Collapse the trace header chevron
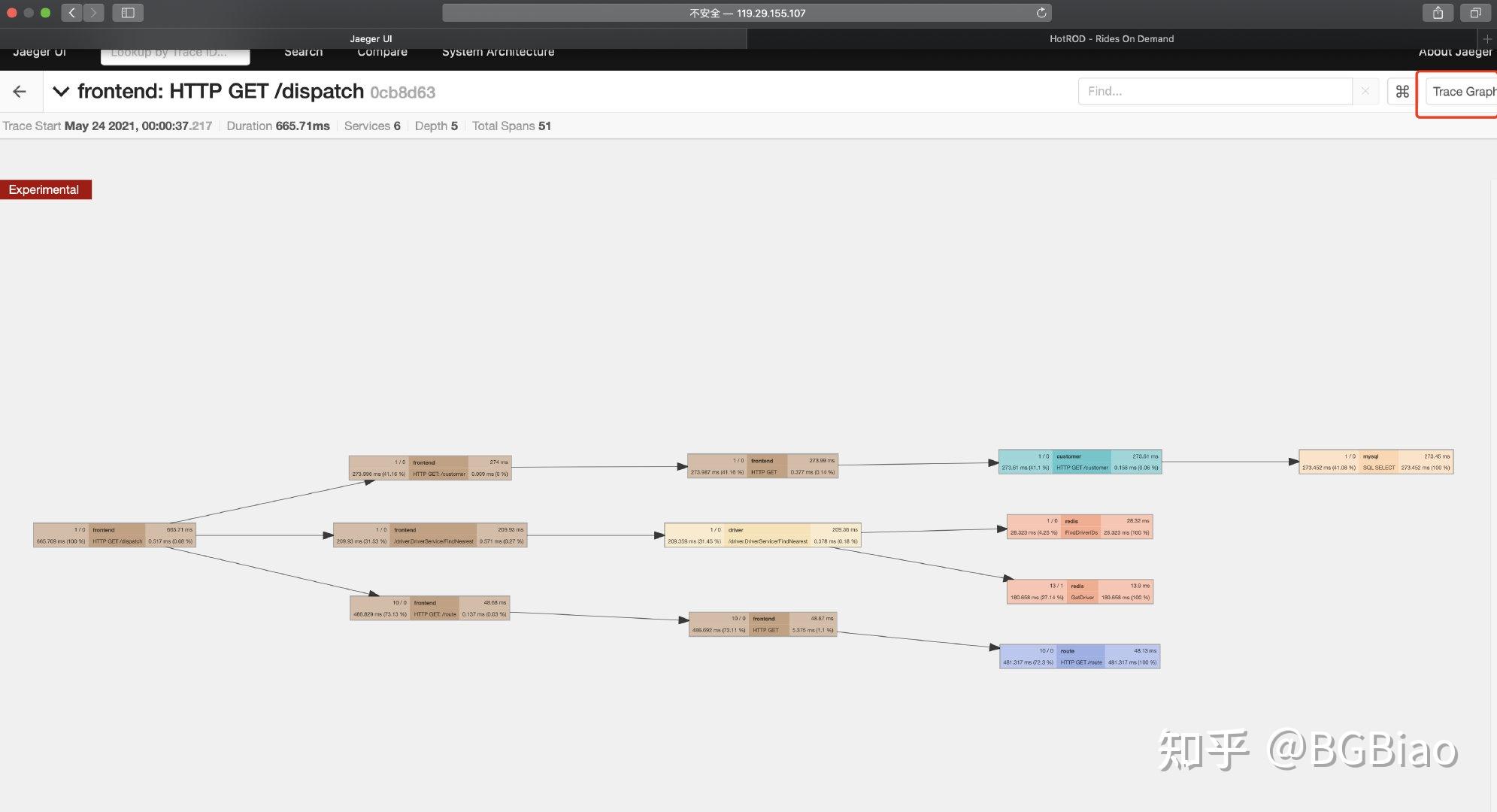1497x812 pixels. [61, 92]
